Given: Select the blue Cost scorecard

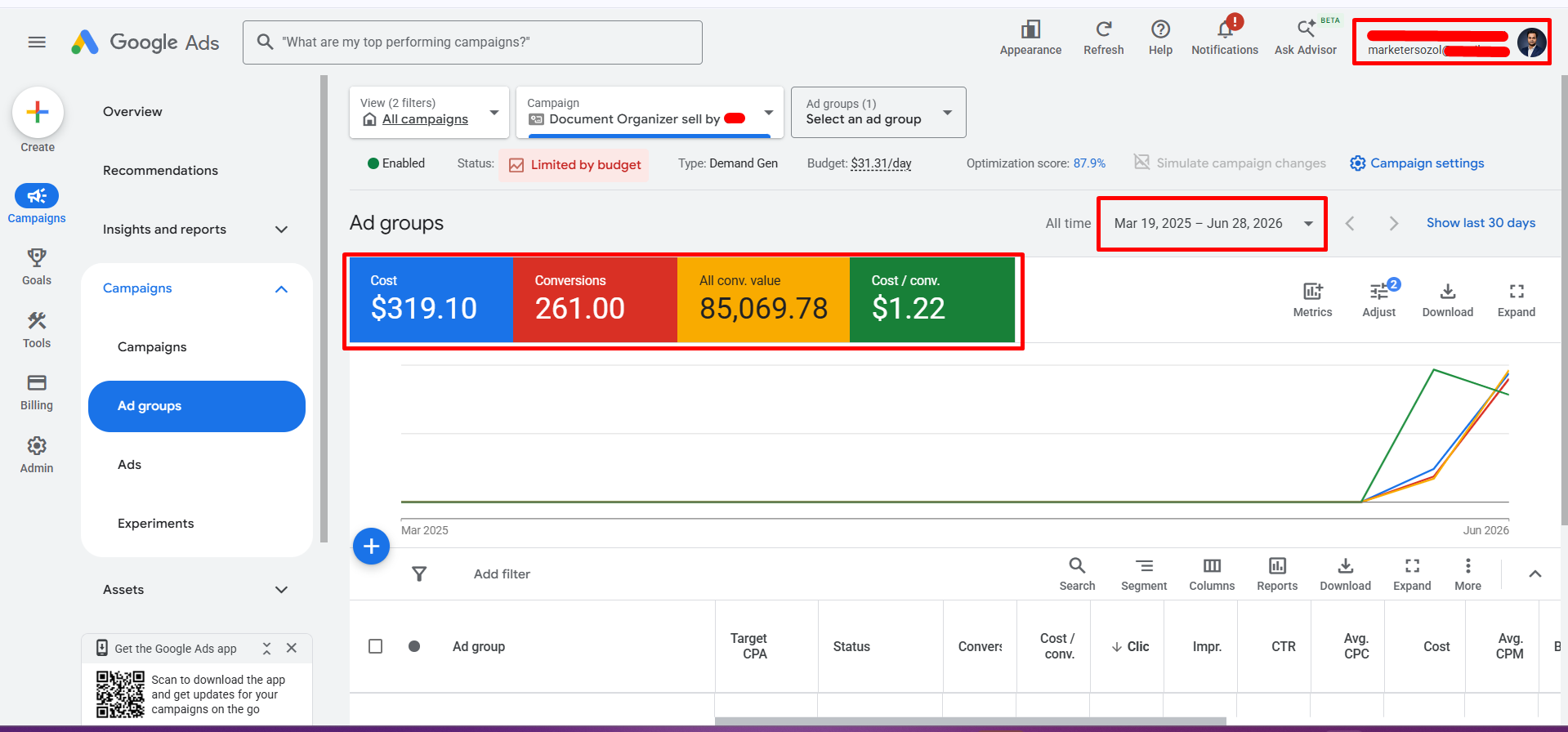Looking at the screenshot, I should click(431, 300).
